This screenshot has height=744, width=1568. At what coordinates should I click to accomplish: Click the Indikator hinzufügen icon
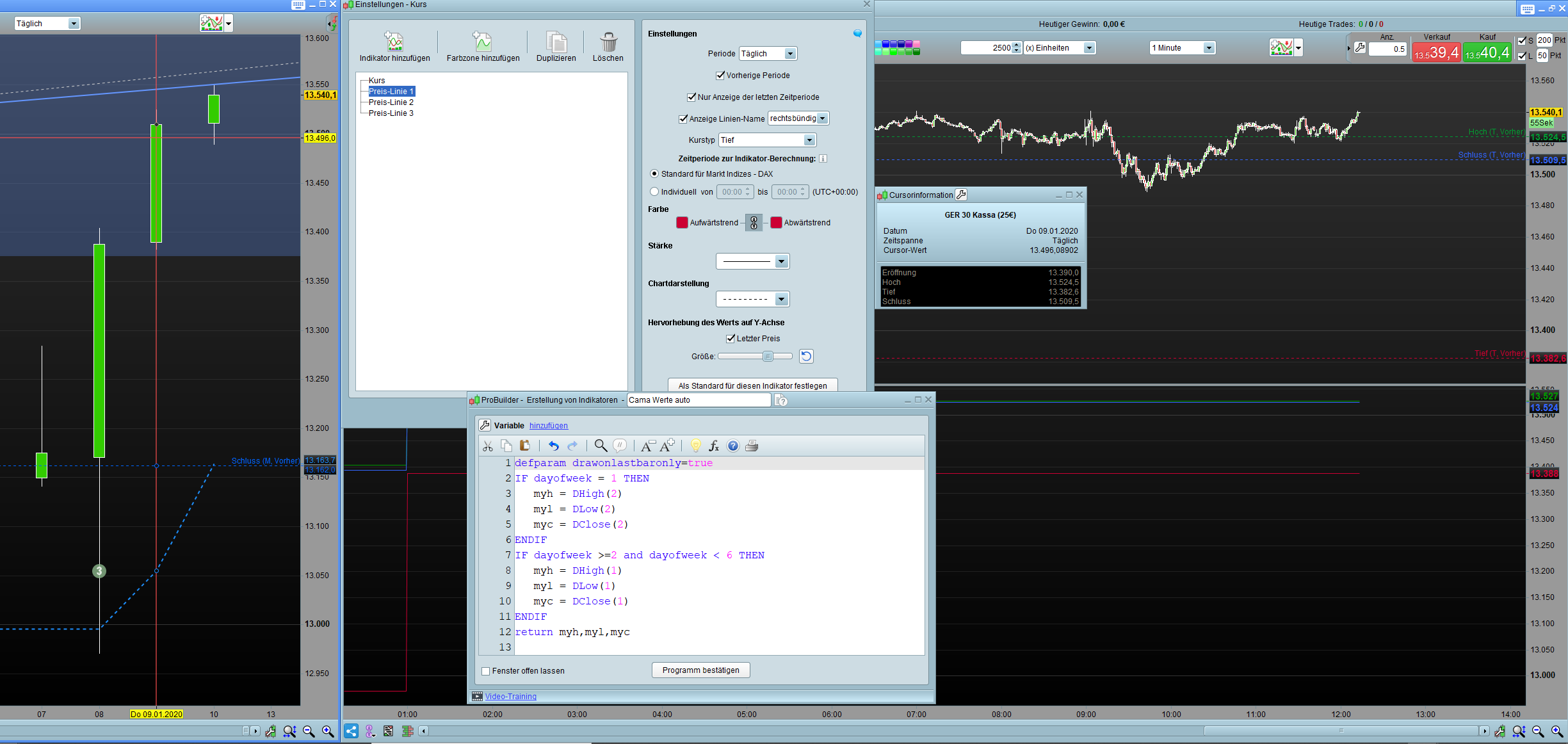pos(394,42)
